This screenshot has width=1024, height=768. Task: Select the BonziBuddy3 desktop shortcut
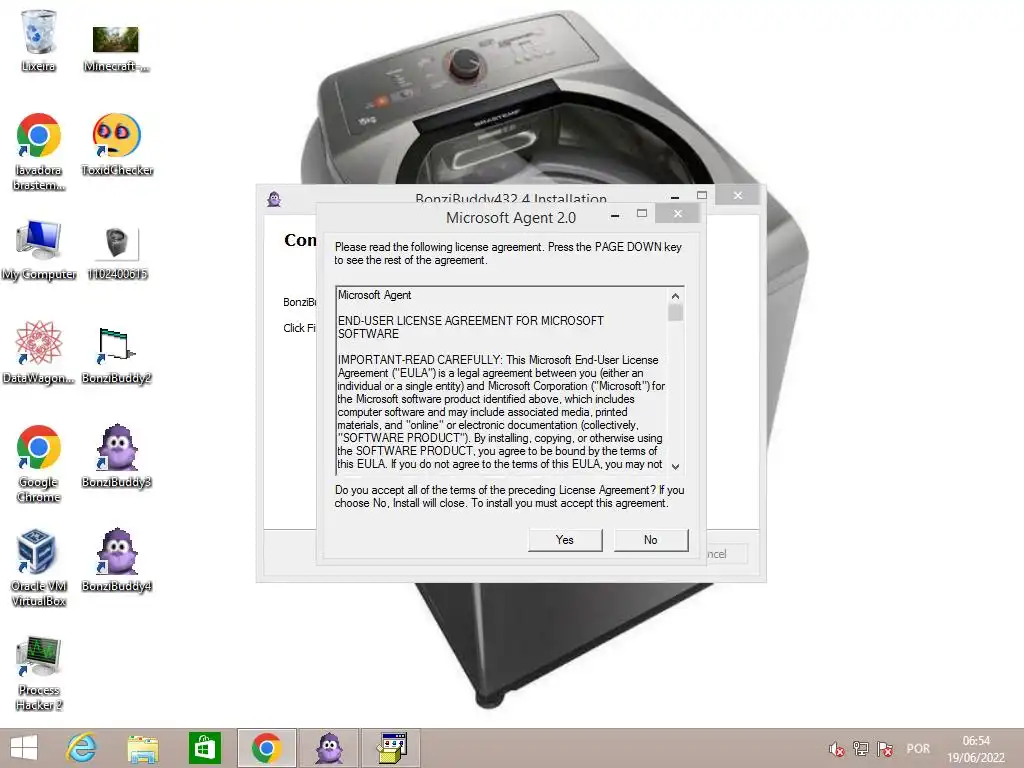pos(117,456)
